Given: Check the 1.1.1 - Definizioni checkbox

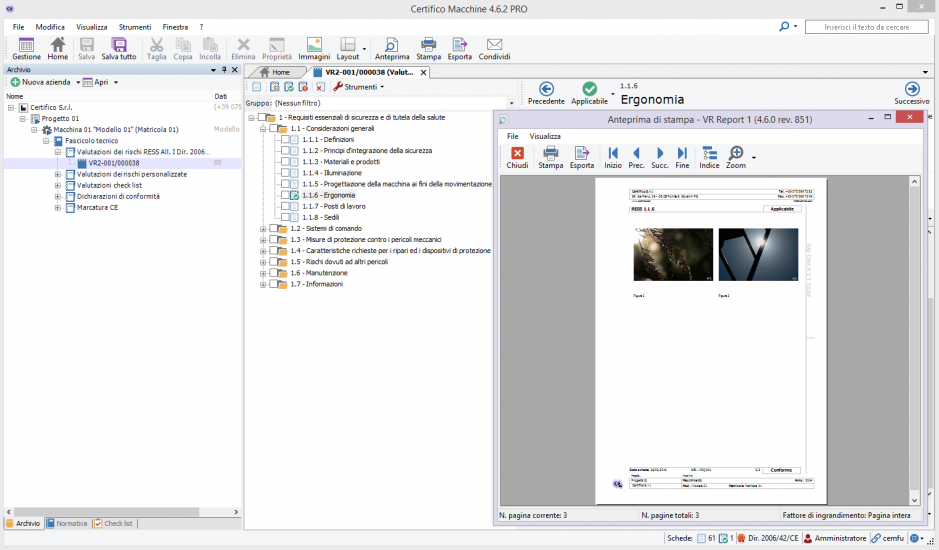Looking at the screenshot, I should (x=285, y=140).
